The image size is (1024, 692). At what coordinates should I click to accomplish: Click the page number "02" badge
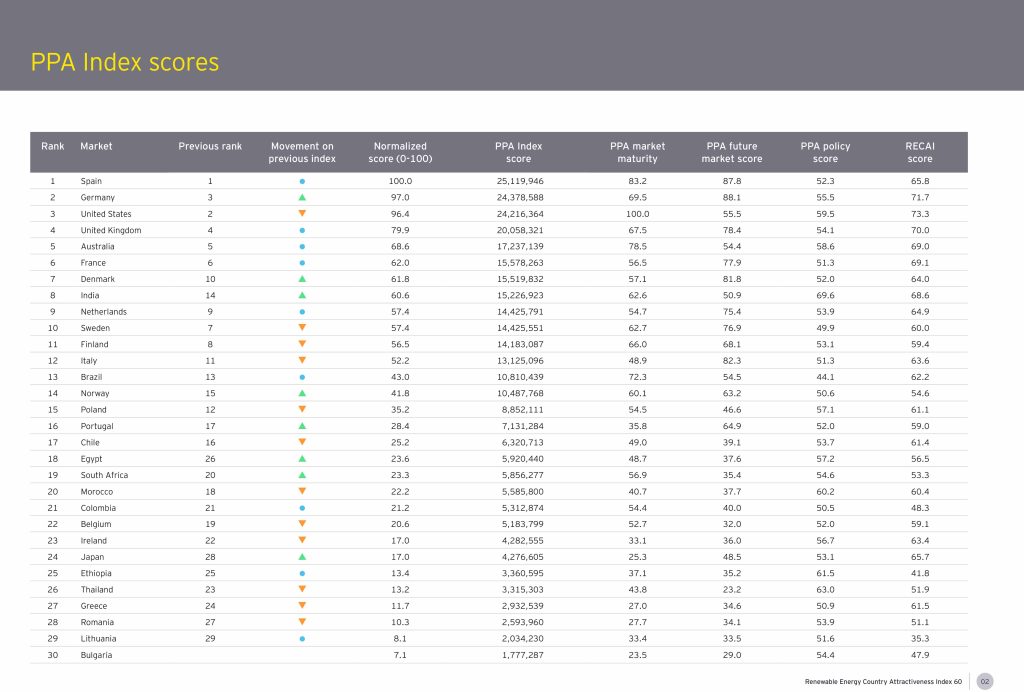[x=985, y=682]
